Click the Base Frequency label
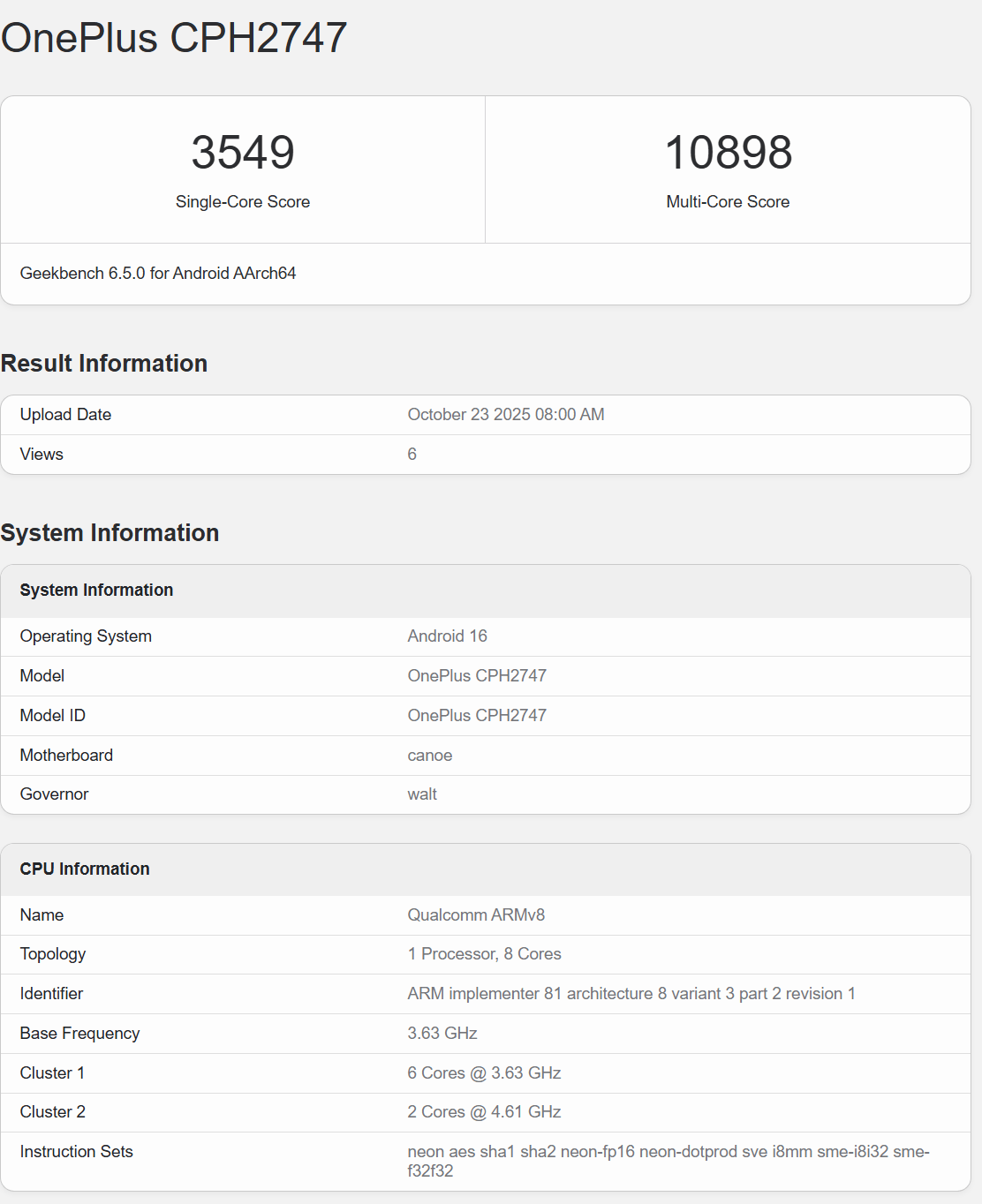 pos(79,1033)
